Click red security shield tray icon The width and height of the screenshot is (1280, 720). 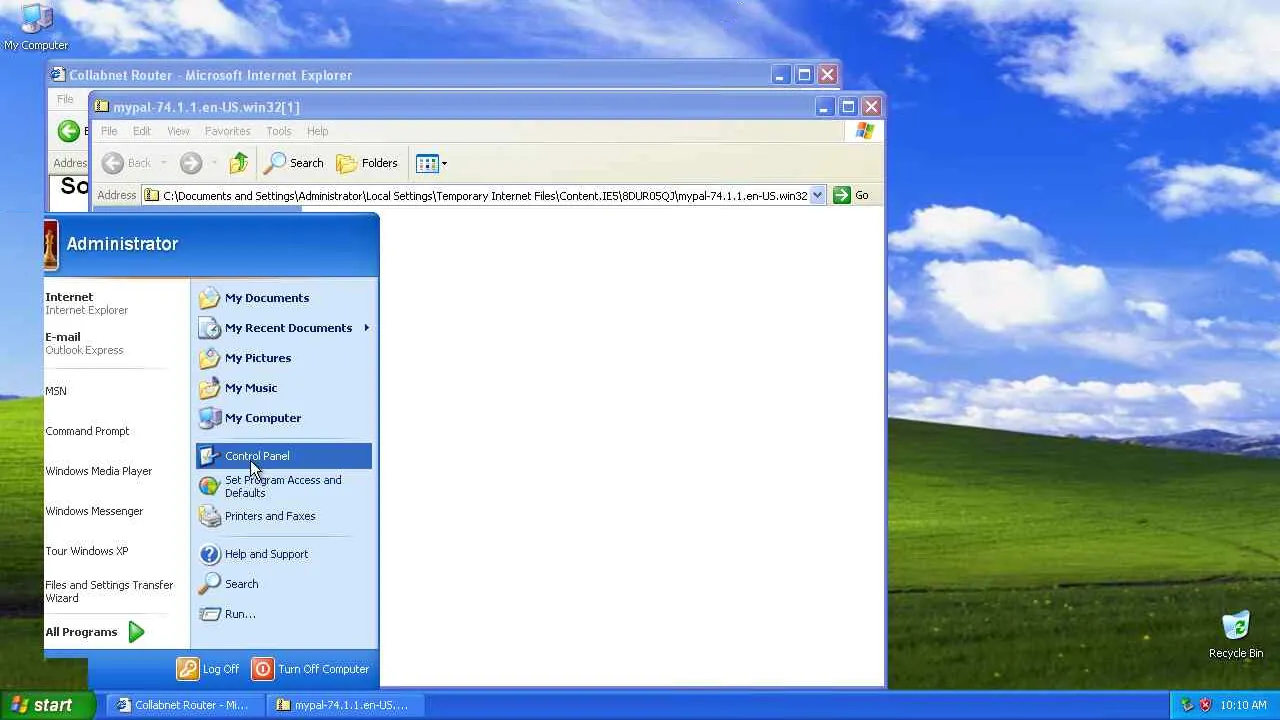point(1205,705)
